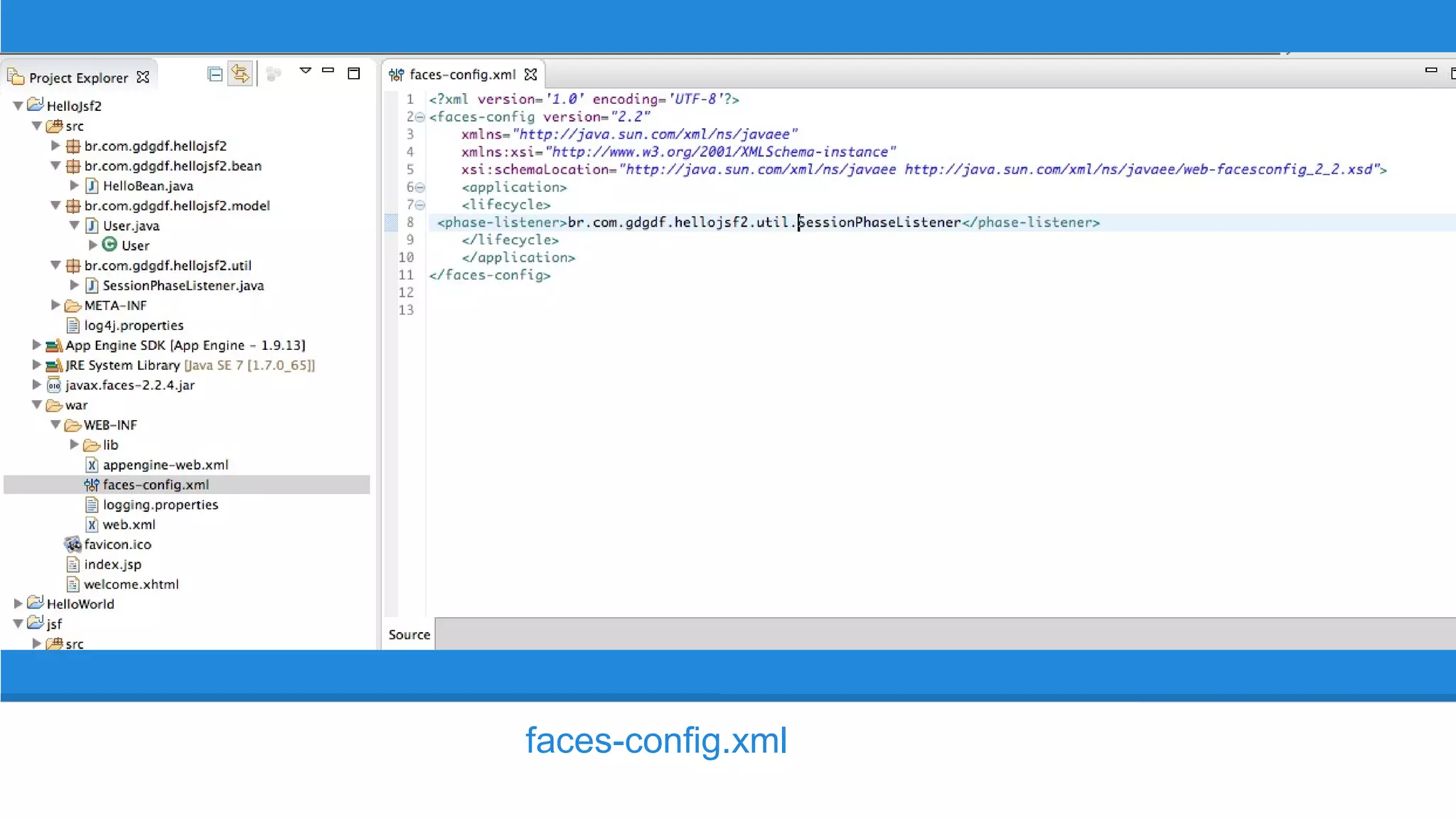Maximize the Project Explorer view
The image size is (1456, 819).
353,73
